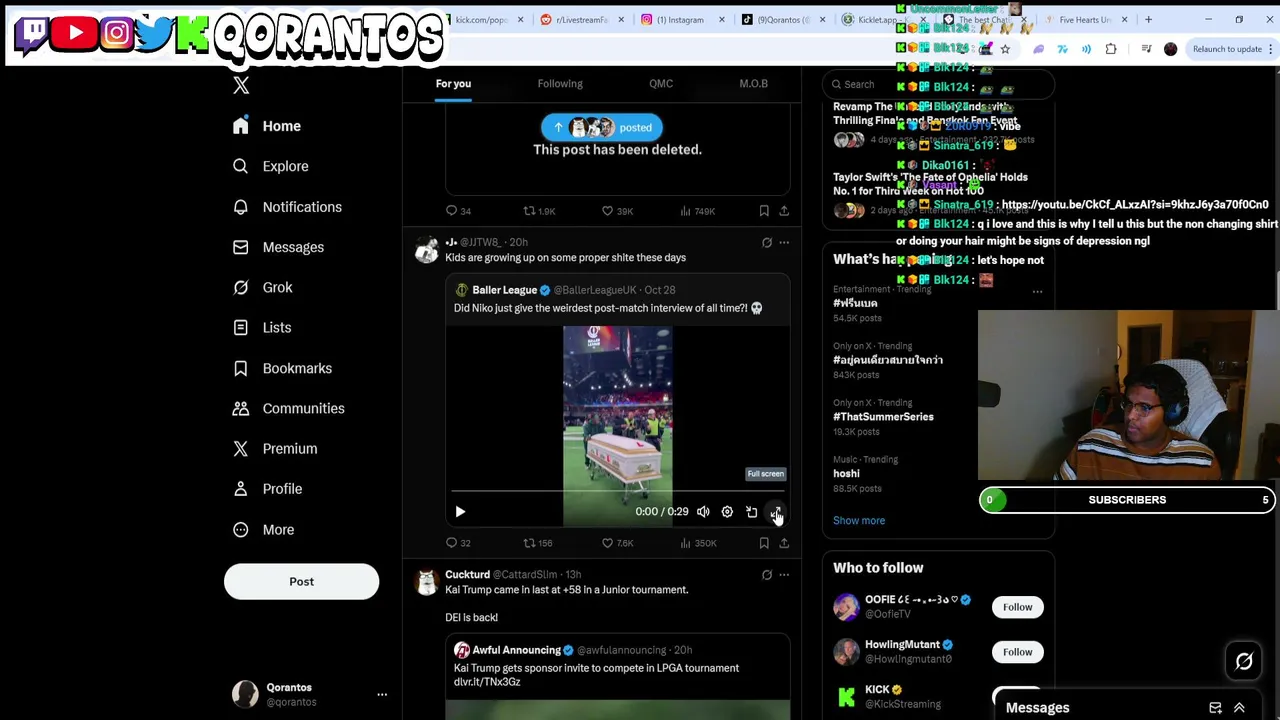Click Show more under trends
The height and width of the screenshot is (720, 1280).
pos(859,520)
